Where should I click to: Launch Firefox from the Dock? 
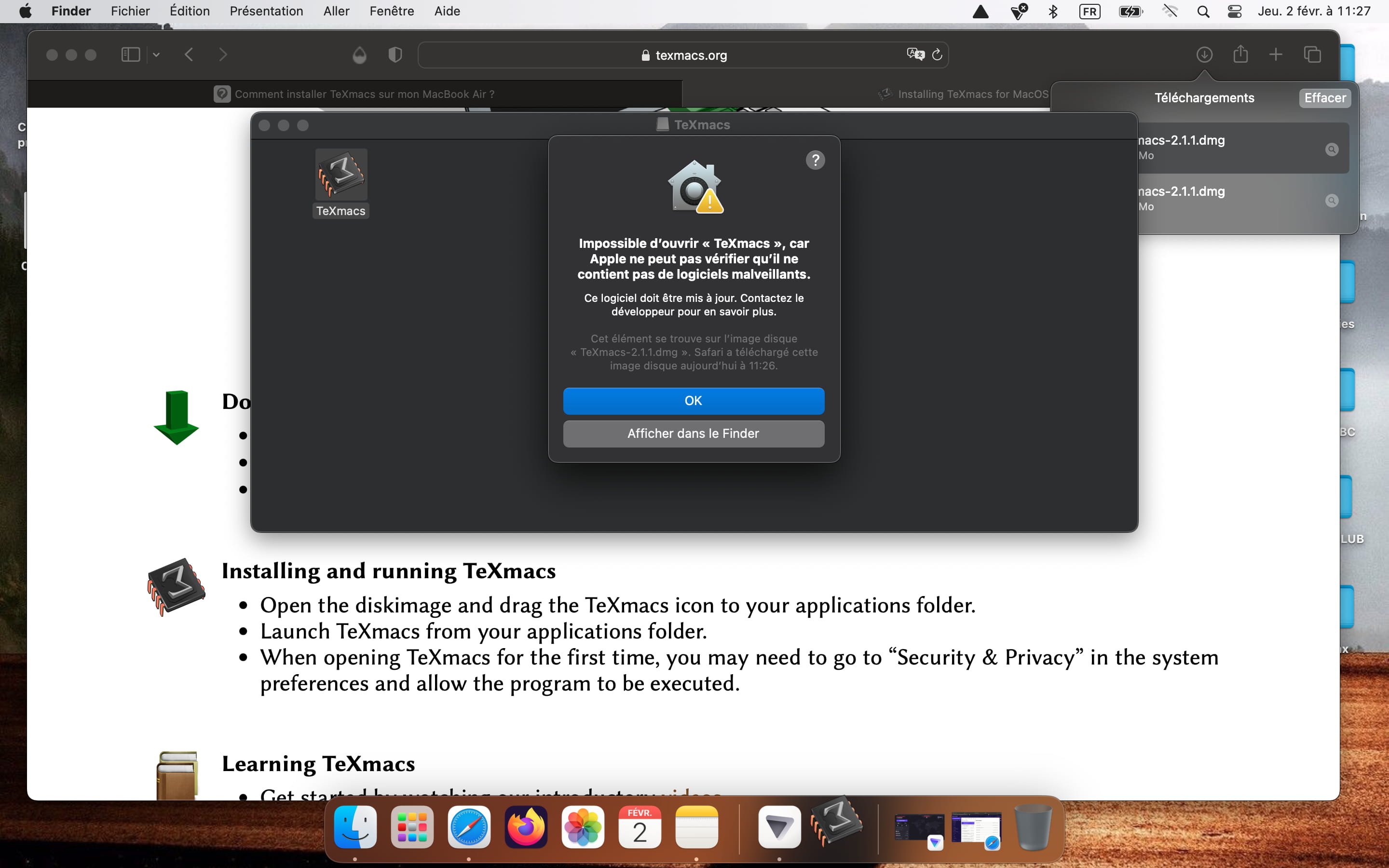526,827
